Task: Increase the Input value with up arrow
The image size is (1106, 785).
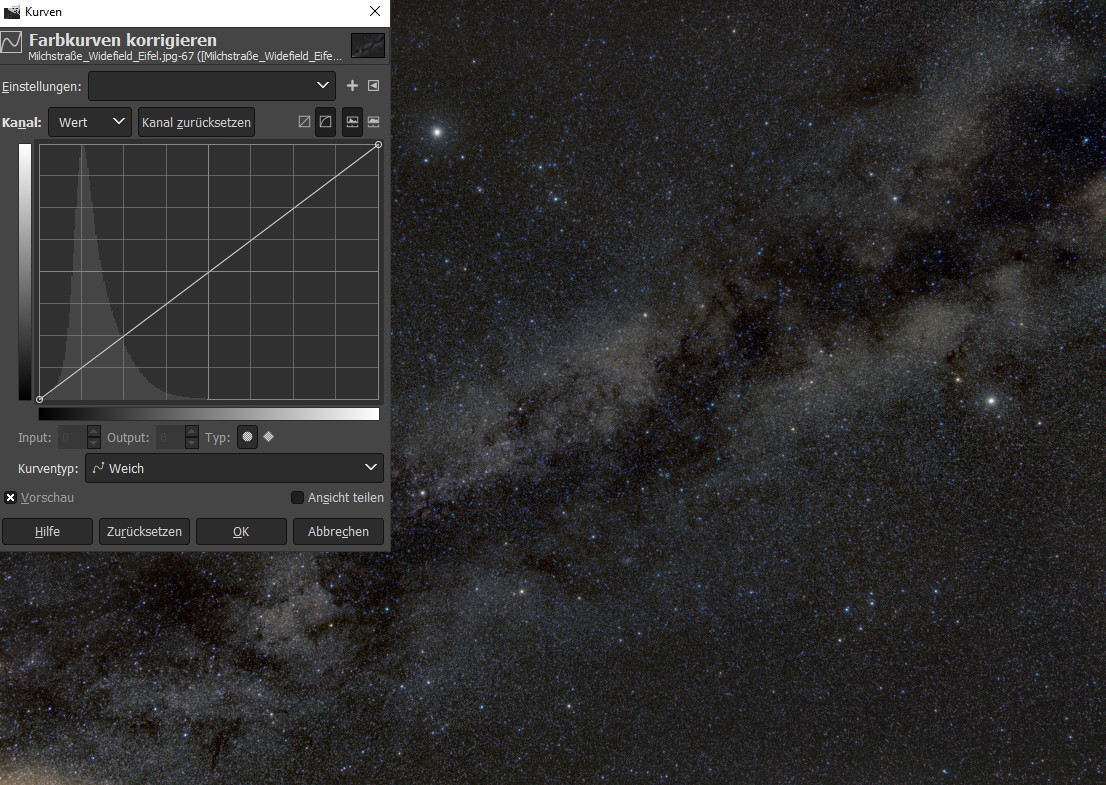Action: [94, 432]
